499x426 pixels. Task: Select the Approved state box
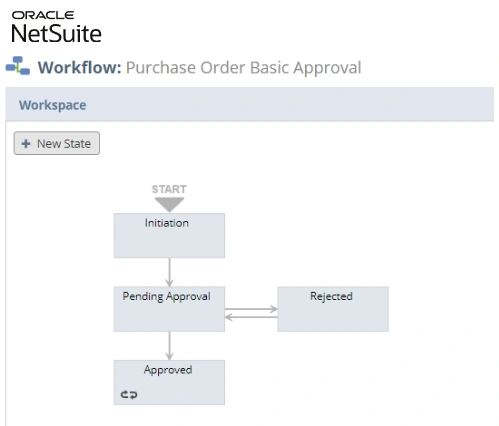(169, 382)
